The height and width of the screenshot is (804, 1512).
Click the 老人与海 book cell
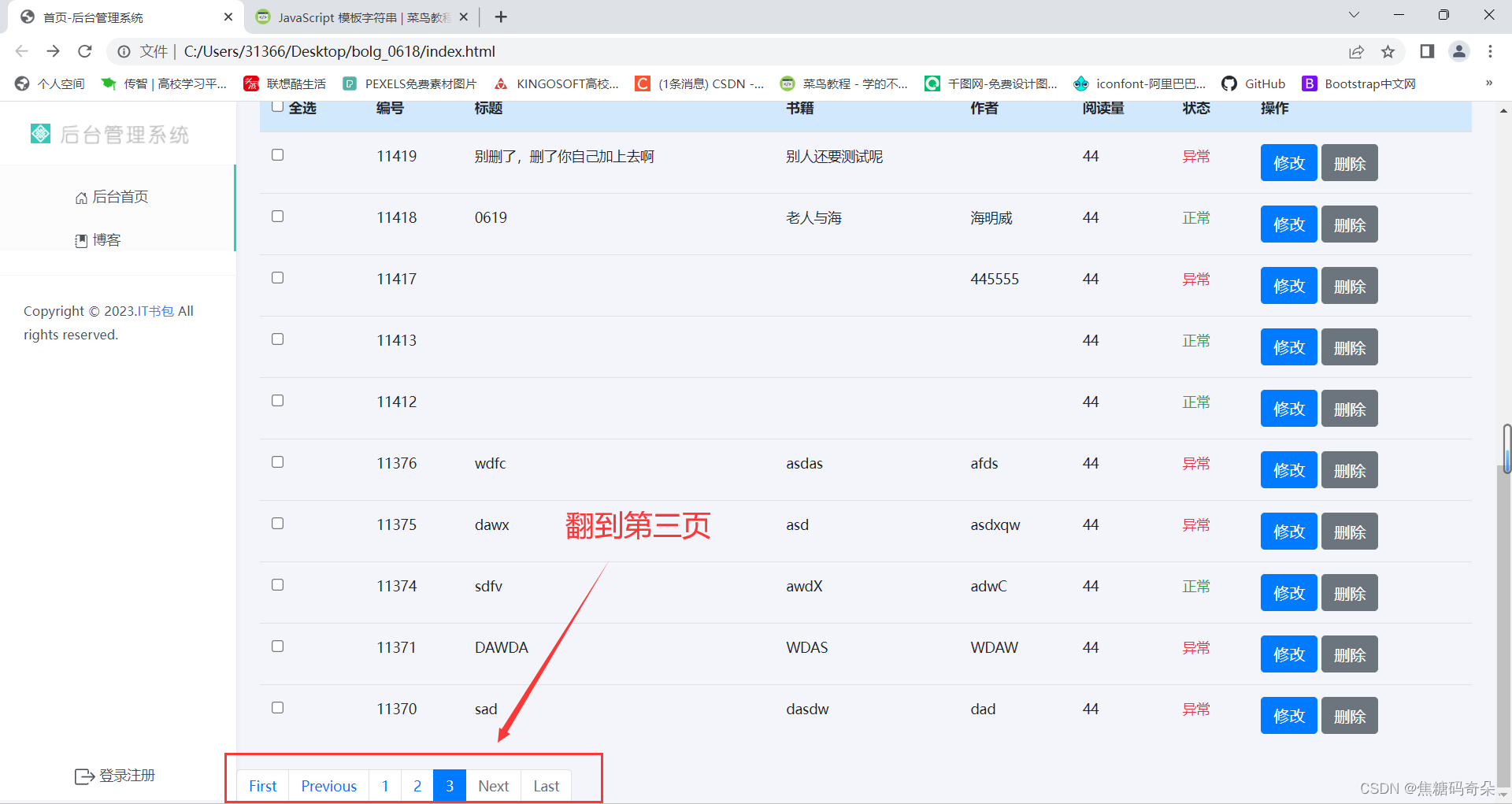pos(813,217)
